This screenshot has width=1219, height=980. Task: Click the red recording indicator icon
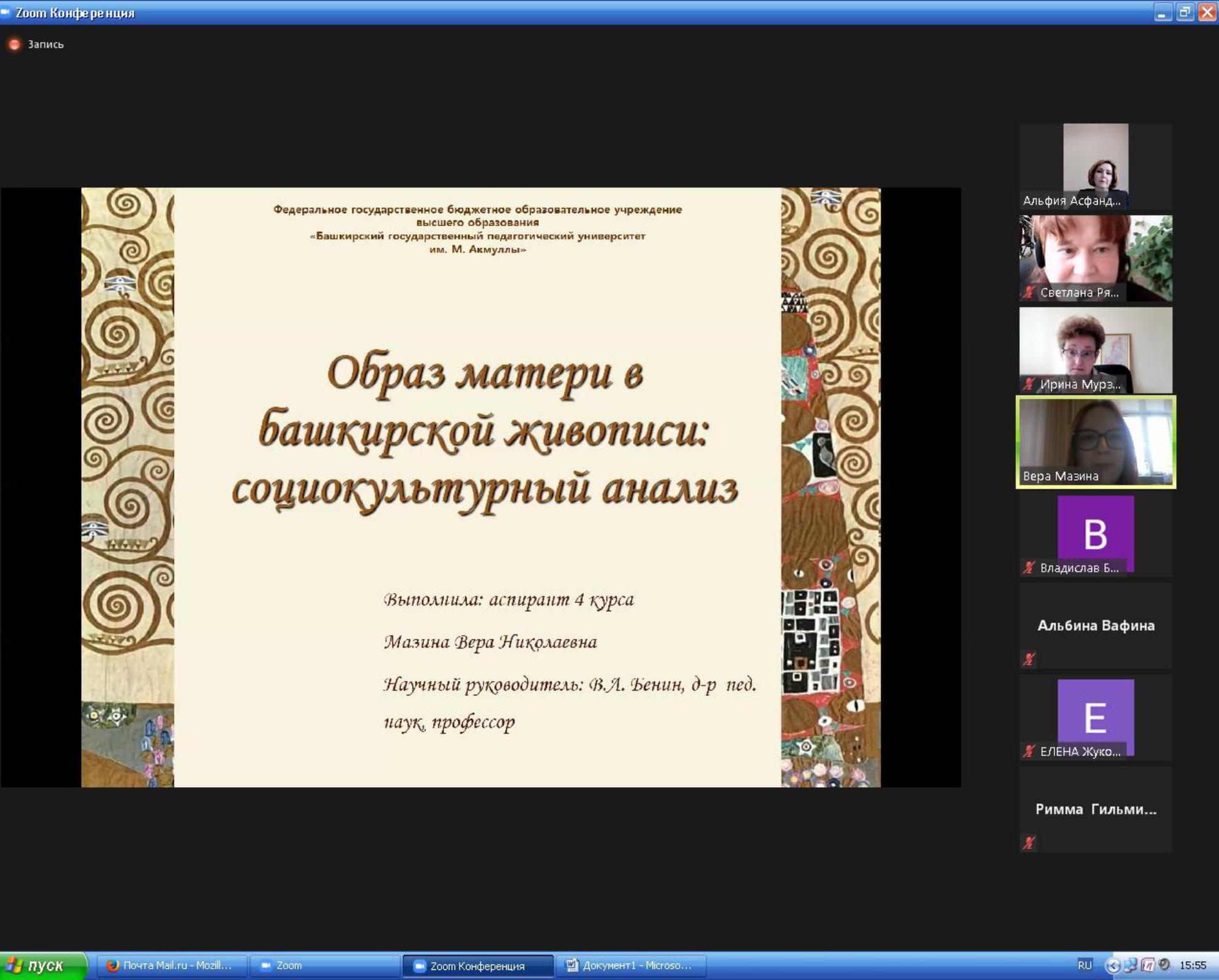(x=14, y=44)
